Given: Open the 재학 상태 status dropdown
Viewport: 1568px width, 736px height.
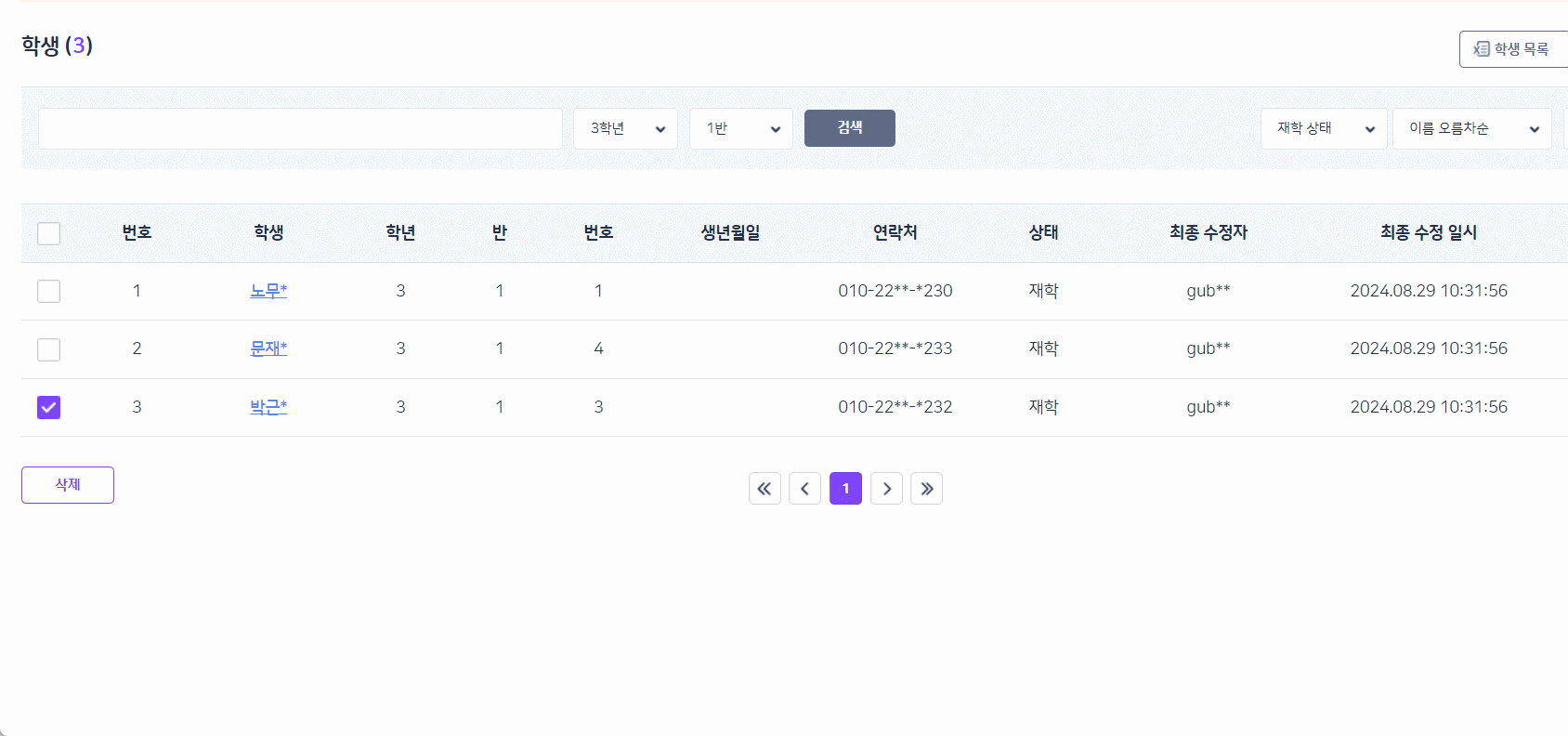Looking at the screenshot, I should point(1324,128).
